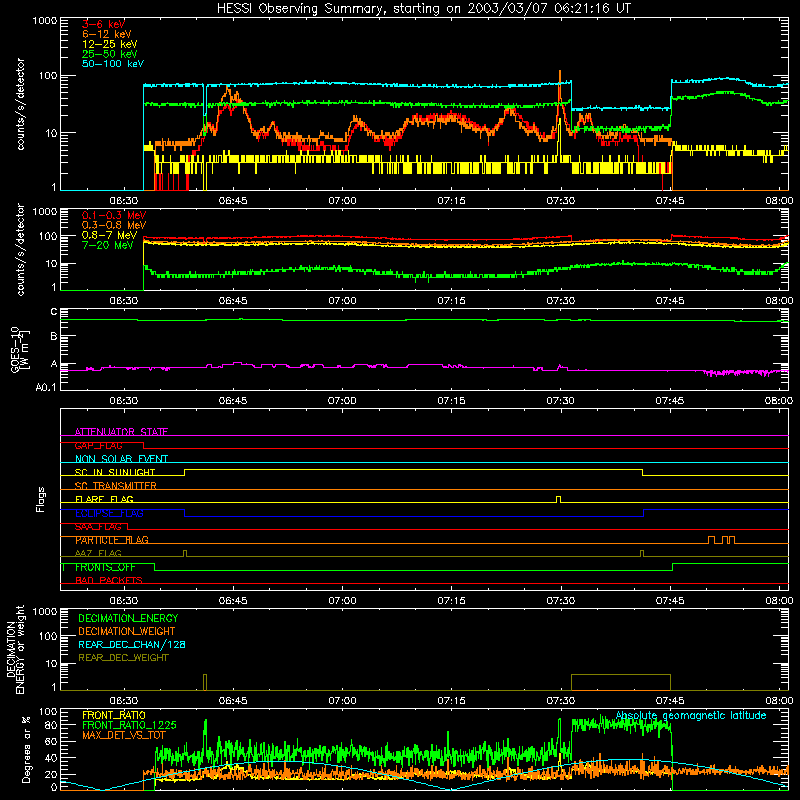Select the NON_SOLAR_EVENT flag label

point(121,459)
